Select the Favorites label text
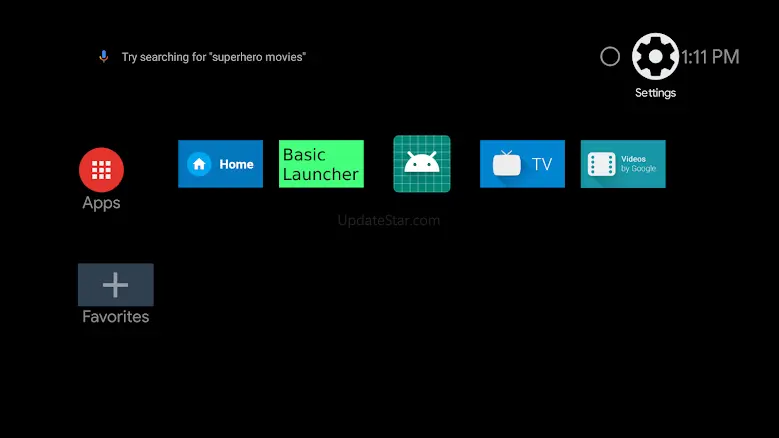The width and height of the screenshot is (779, 438). [x=116, y=317]
